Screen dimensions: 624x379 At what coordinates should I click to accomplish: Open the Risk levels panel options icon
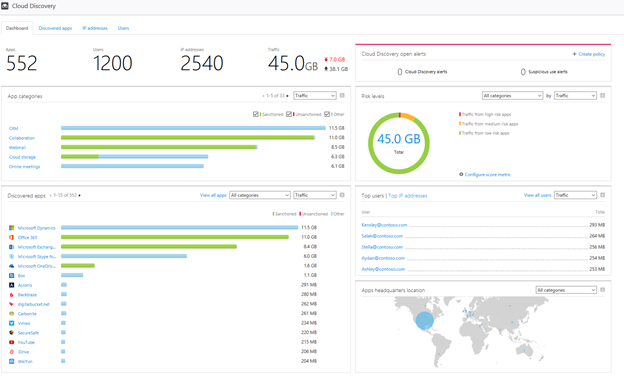[603, 96]
